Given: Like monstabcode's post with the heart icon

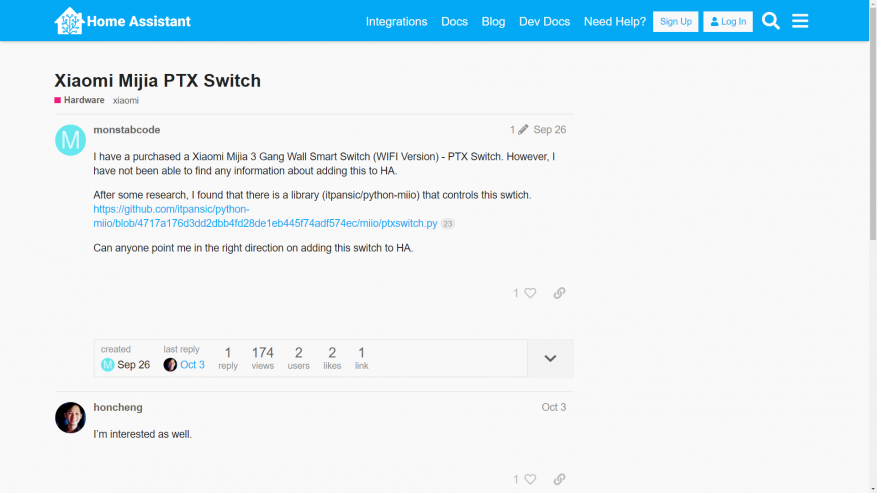Looking at the screenshot, I should [530, 293].
